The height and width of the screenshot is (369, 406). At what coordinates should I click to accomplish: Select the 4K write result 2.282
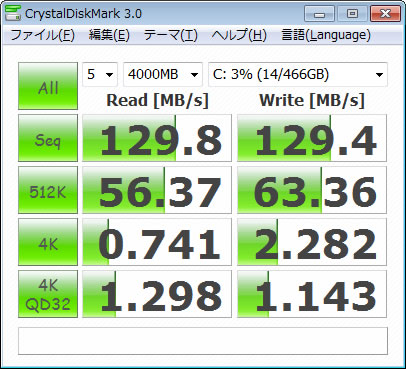(312, 242)
